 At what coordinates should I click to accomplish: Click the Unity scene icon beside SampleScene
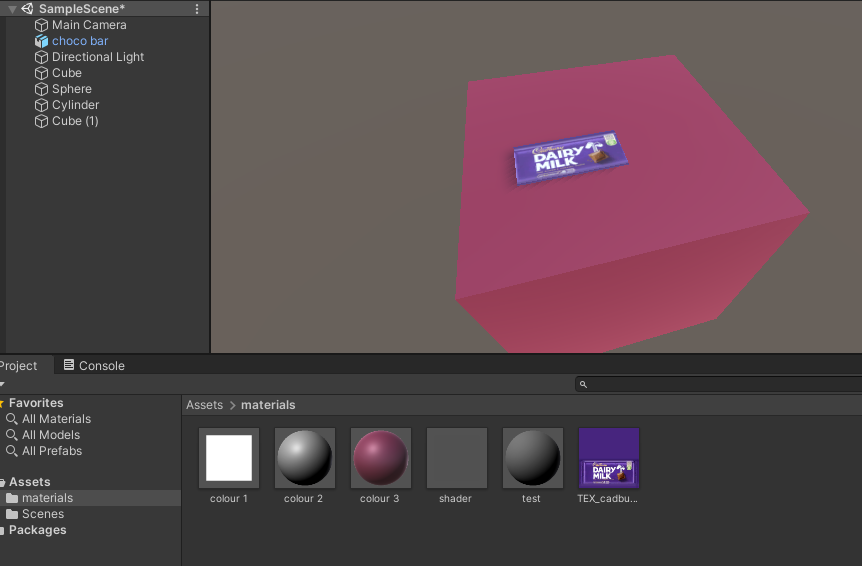pos(27,9)
